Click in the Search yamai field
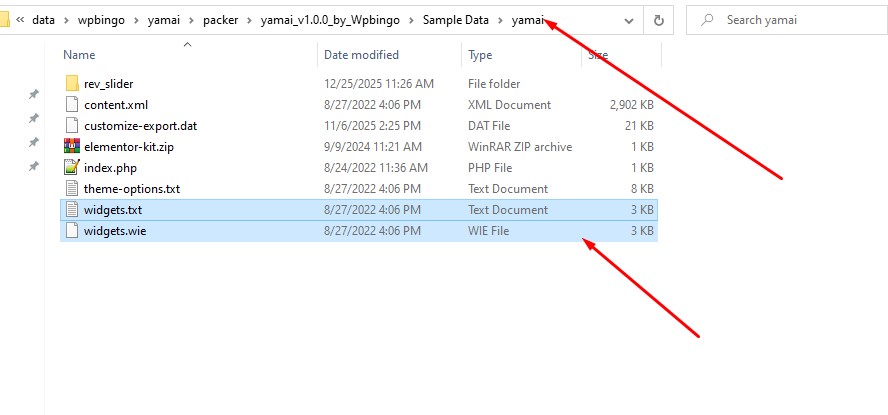This screenshot has height=415, width=888. pyautogui.click(x=790, y=20)
